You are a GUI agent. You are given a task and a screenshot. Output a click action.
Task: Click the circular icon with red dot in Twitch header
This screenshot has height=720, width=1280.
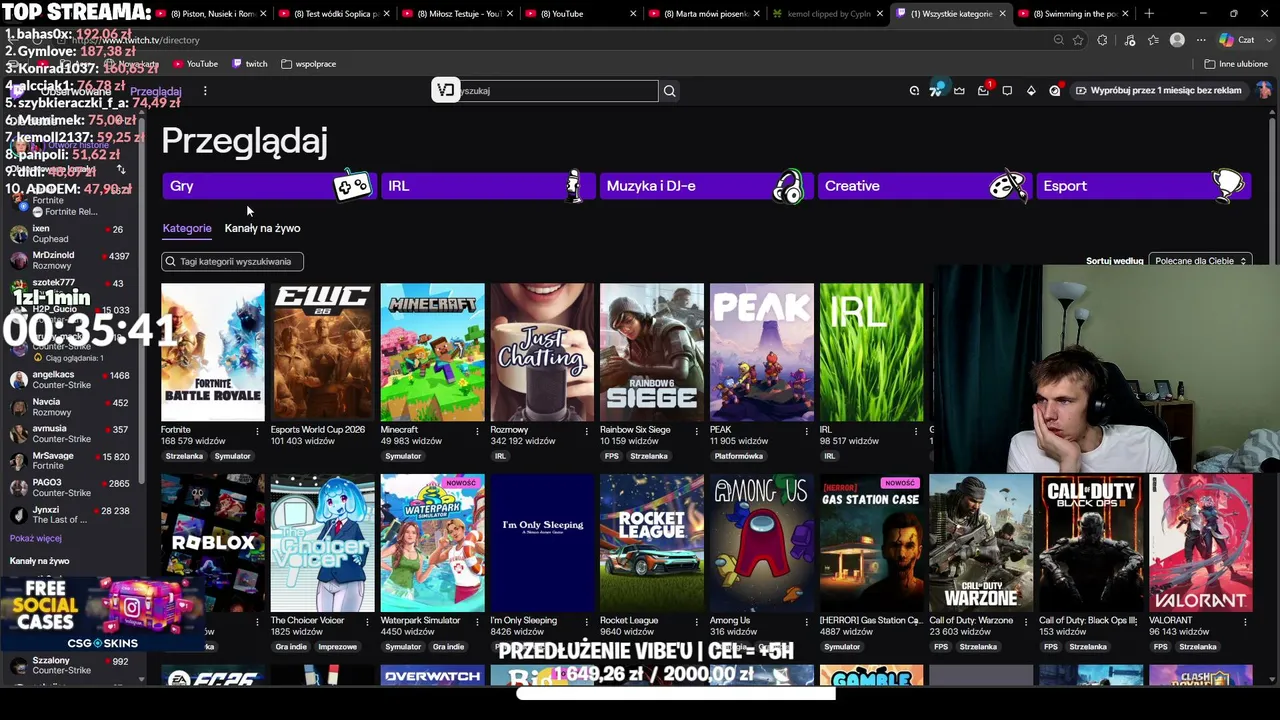tap(1055, 91)
